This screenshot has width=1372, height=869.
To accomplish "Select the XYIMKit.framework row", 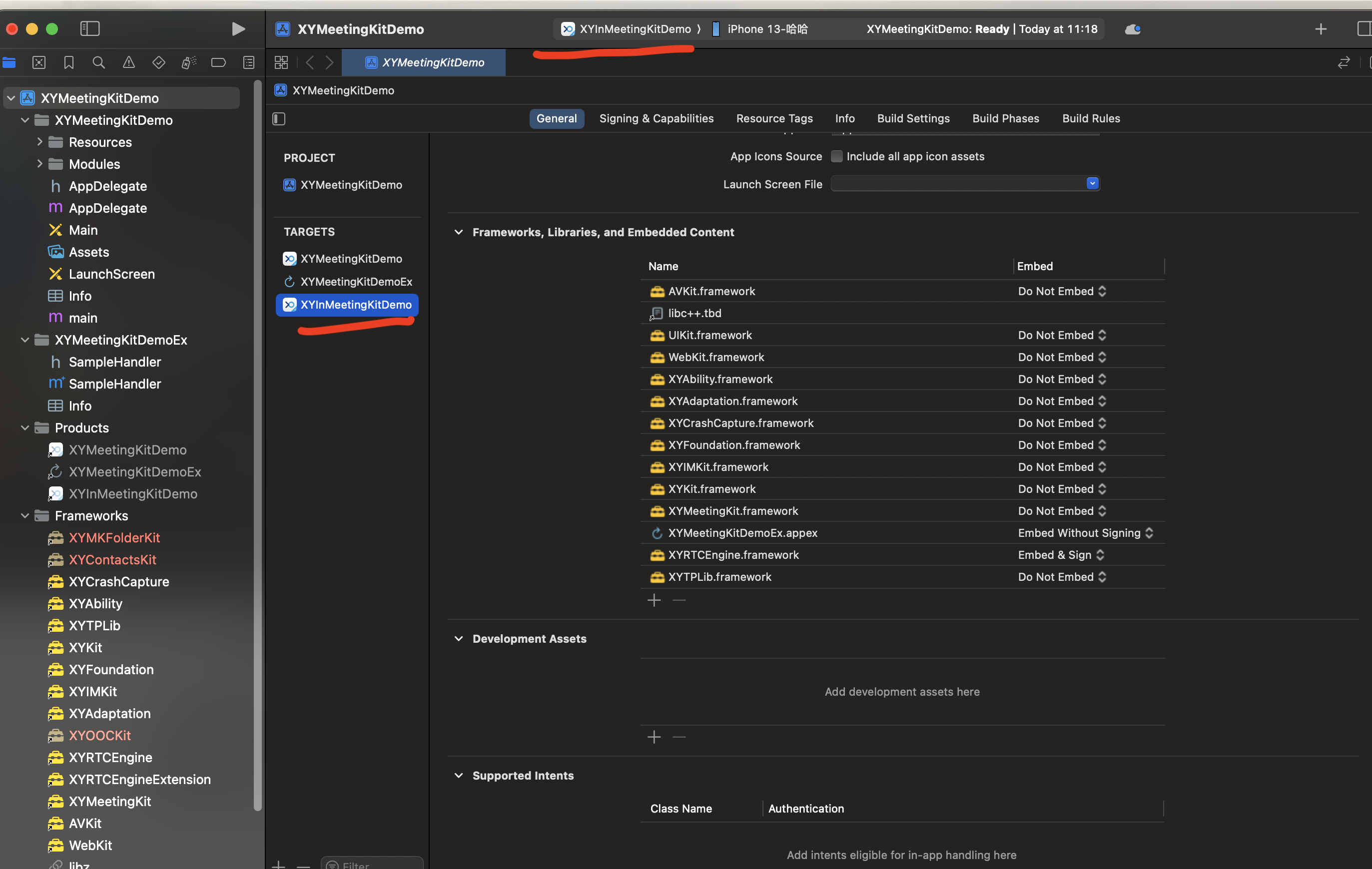I will pyautogui.click(x=902, y=467).
